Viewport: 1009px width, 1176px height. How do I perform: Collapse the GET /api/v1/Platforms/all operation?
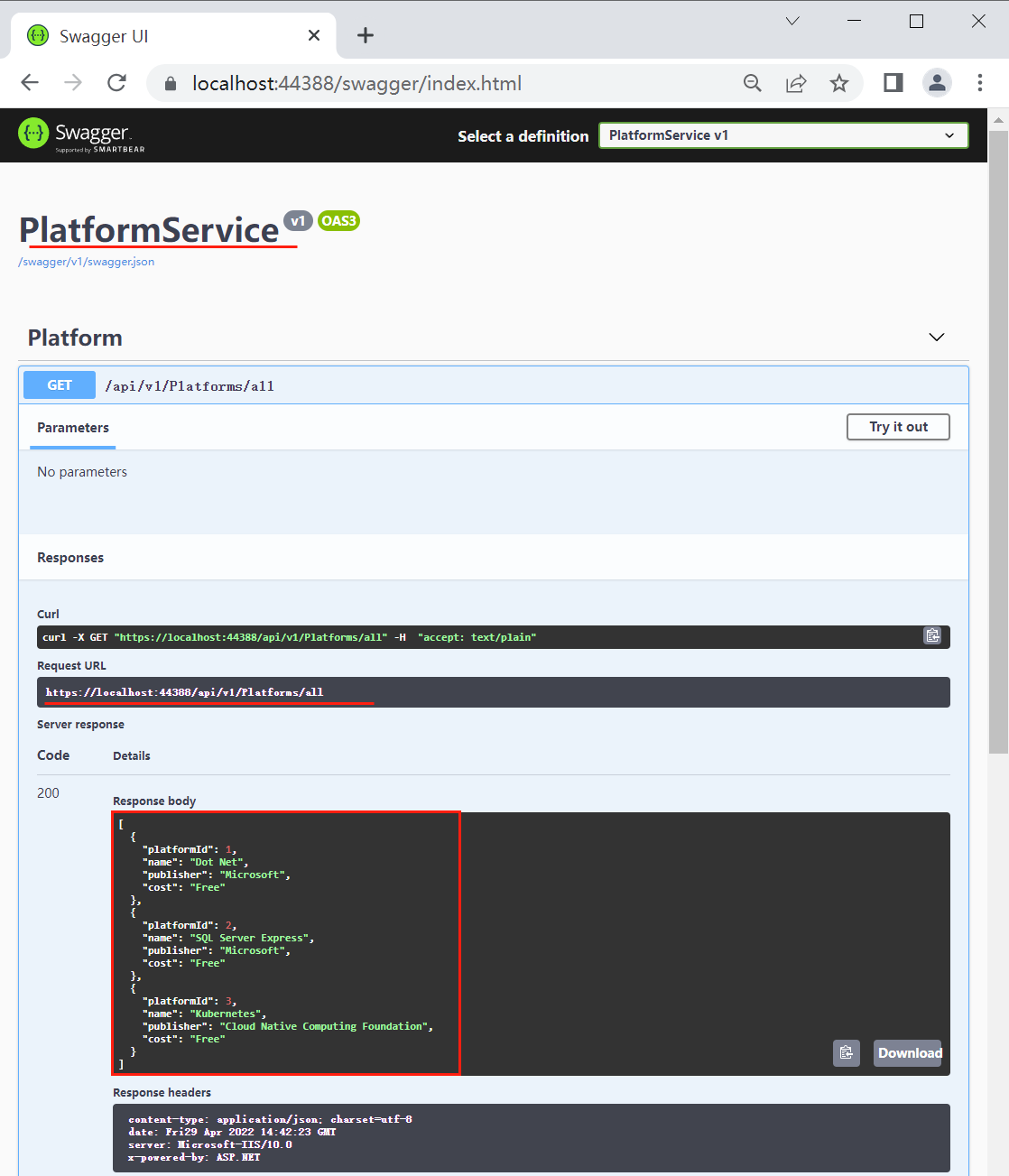[494, 385]
